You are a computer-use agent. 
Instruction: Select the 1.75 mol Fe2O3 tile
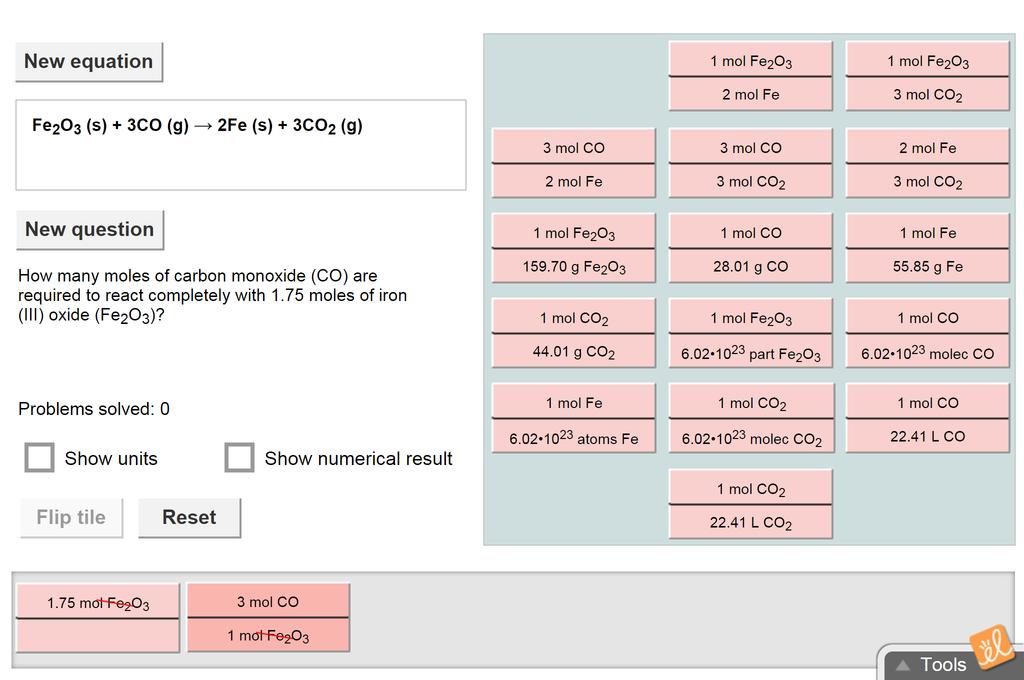[98, 618]
